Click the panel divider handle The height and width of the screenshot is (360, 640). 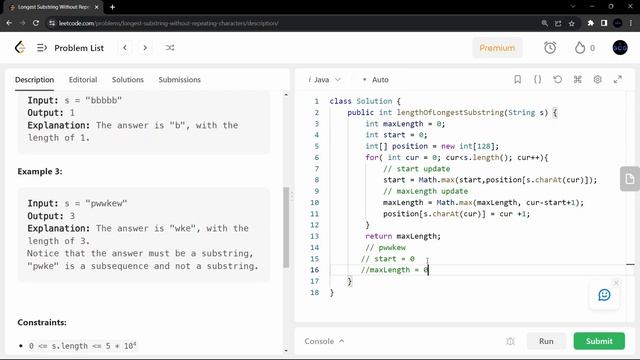click(292, 197)
